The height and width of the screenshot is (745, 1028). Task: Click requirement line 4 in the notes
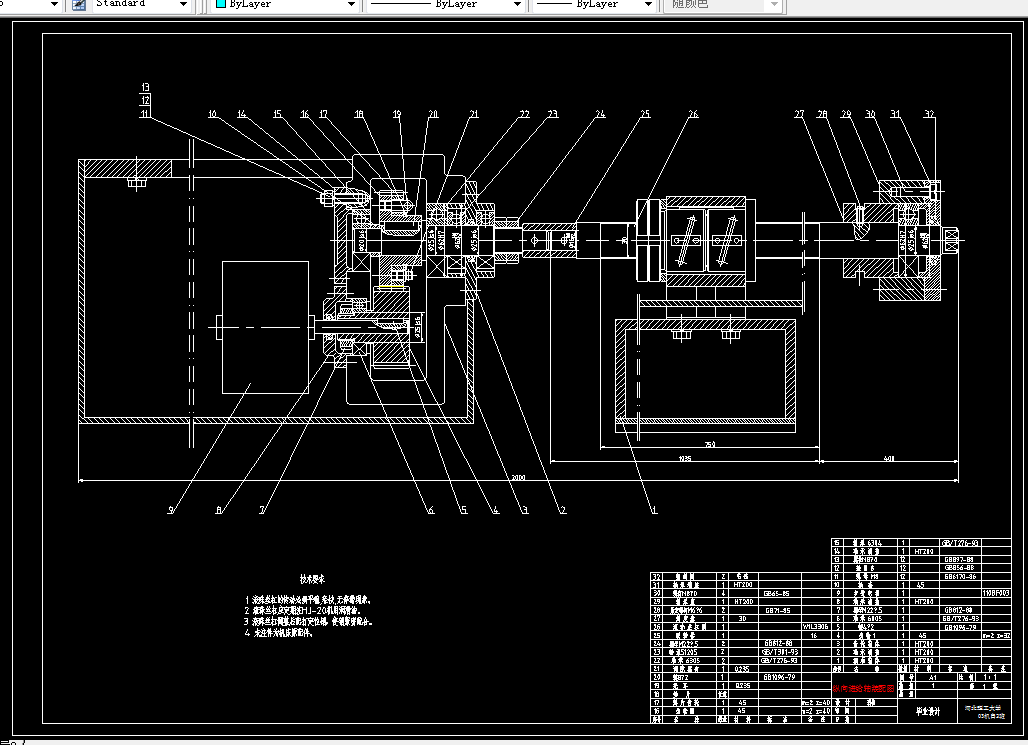279,633
